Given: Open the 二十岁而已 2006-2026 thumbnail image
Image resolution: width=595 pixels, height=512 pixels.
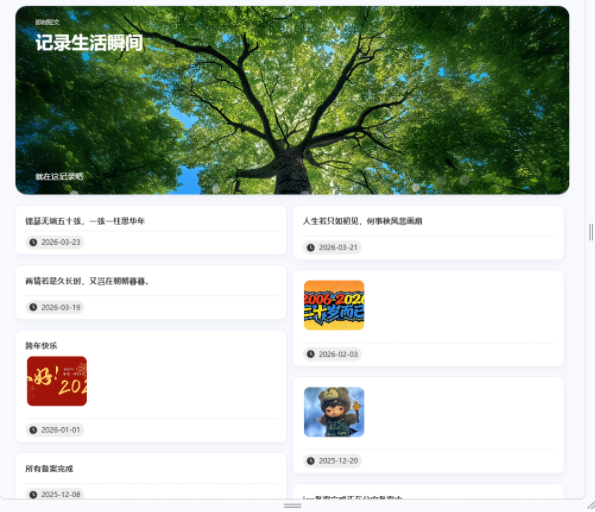Looking at the screenshot, I should tap(334, 305).
